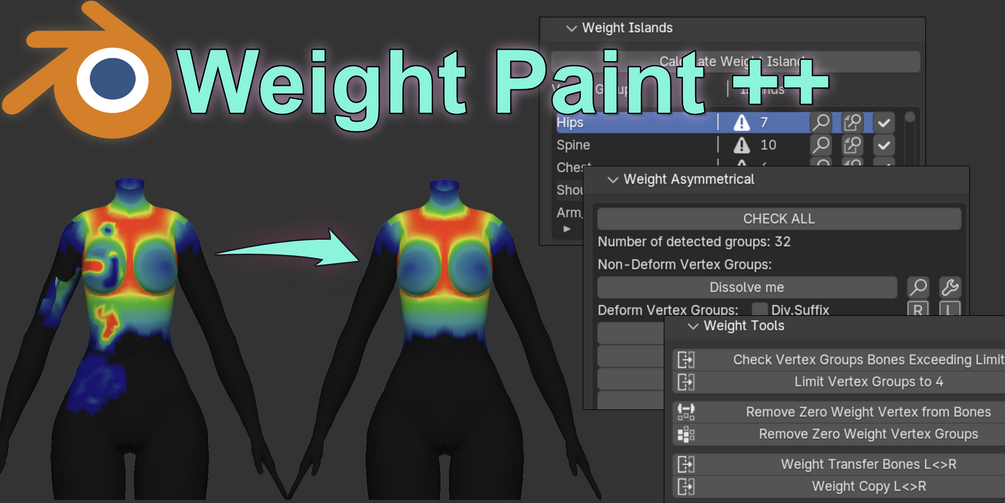Click Weight Copy L<>R
The width and height of the screenshot is (1005, 503).
(x=840, y=486)
